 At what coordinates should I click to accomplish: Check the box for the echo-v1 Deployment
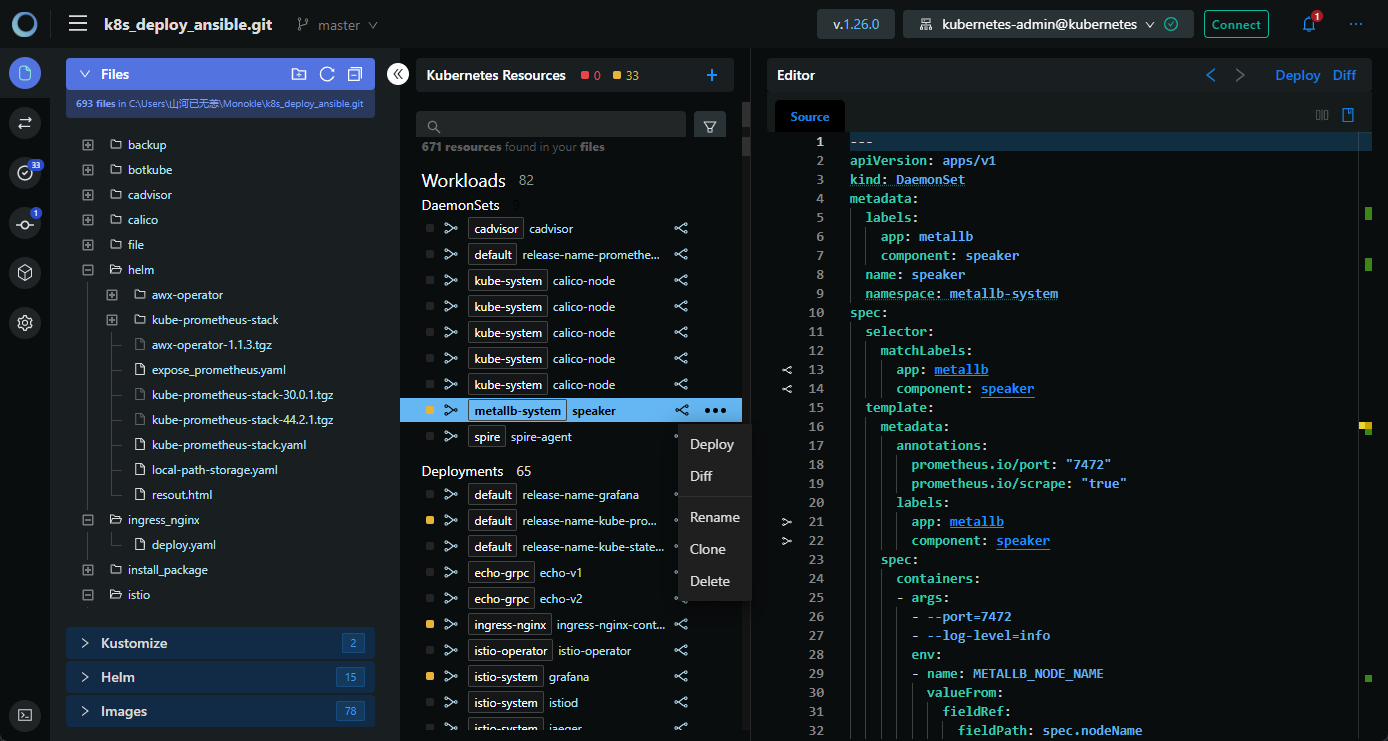click(430, 573)
